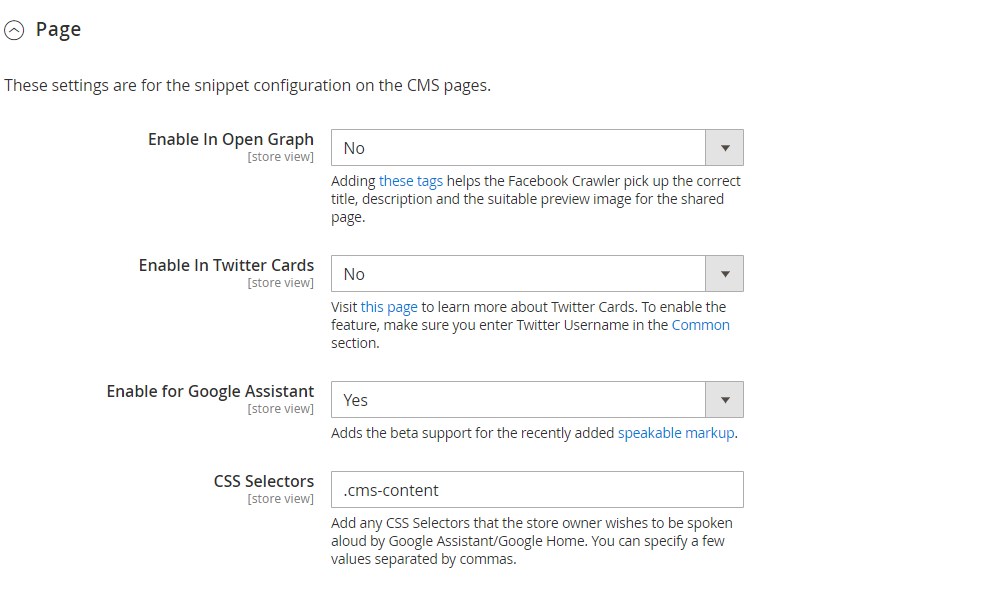The image size is (996, 597).
Task: Collapse the Page section chevron icon
Action: [14, 31]
